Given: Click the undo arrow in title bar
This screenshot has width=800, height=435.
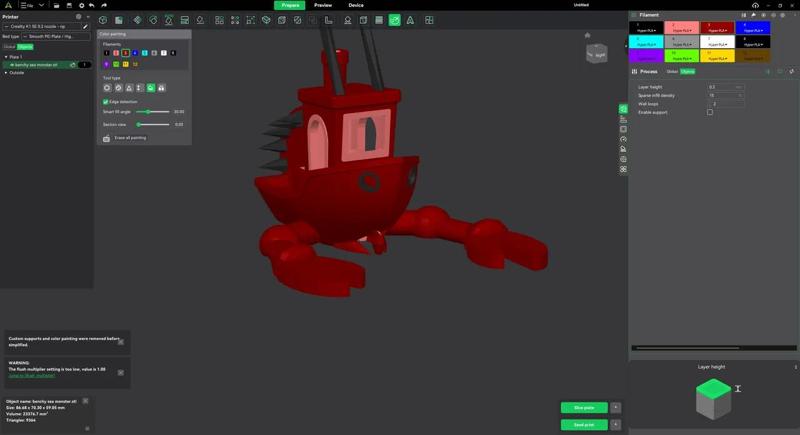Looking at the screenshot, I should click(92, 5).
